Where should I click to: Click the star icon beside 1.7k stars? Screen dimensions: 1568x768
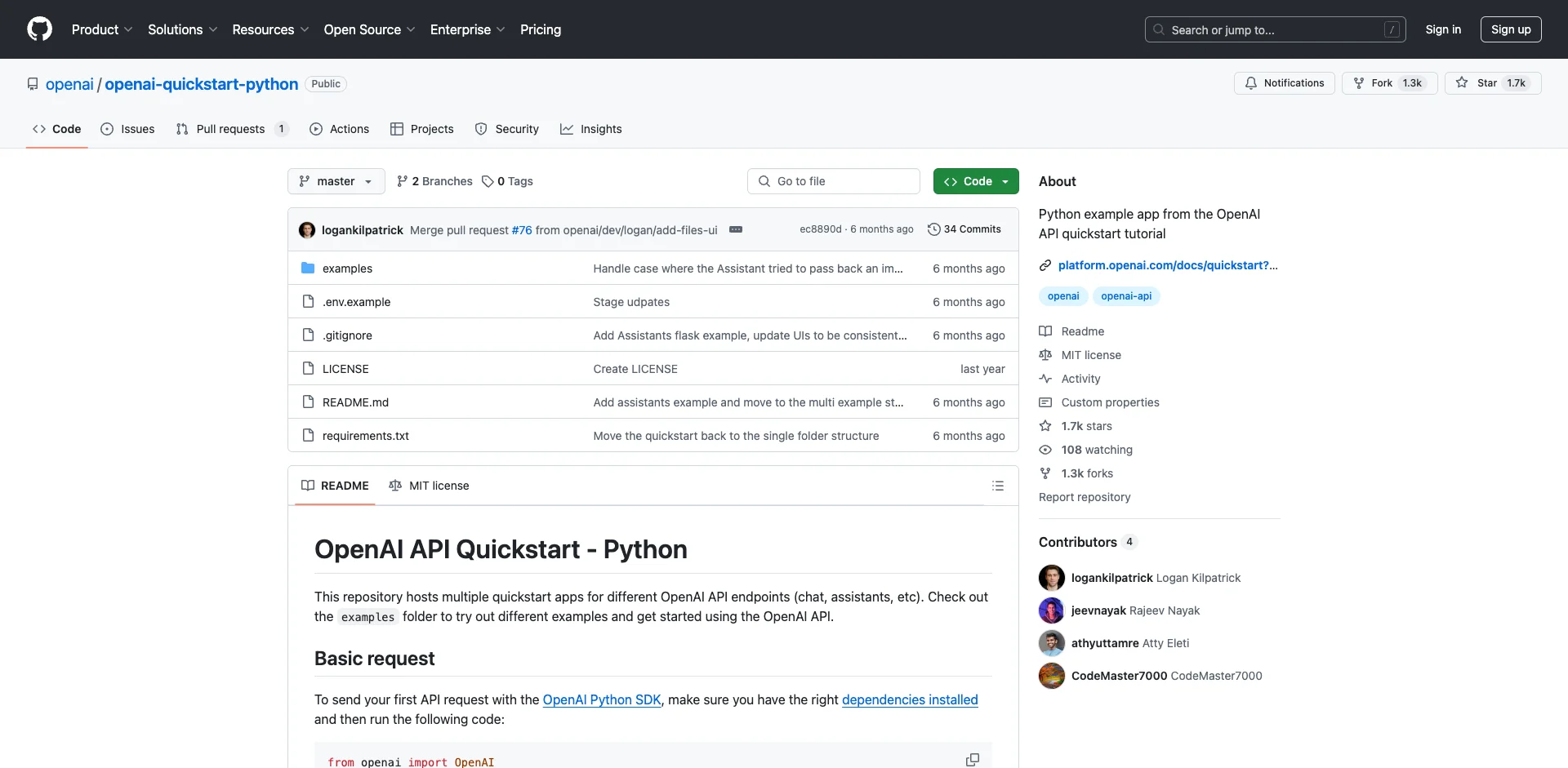(1045, 426)
